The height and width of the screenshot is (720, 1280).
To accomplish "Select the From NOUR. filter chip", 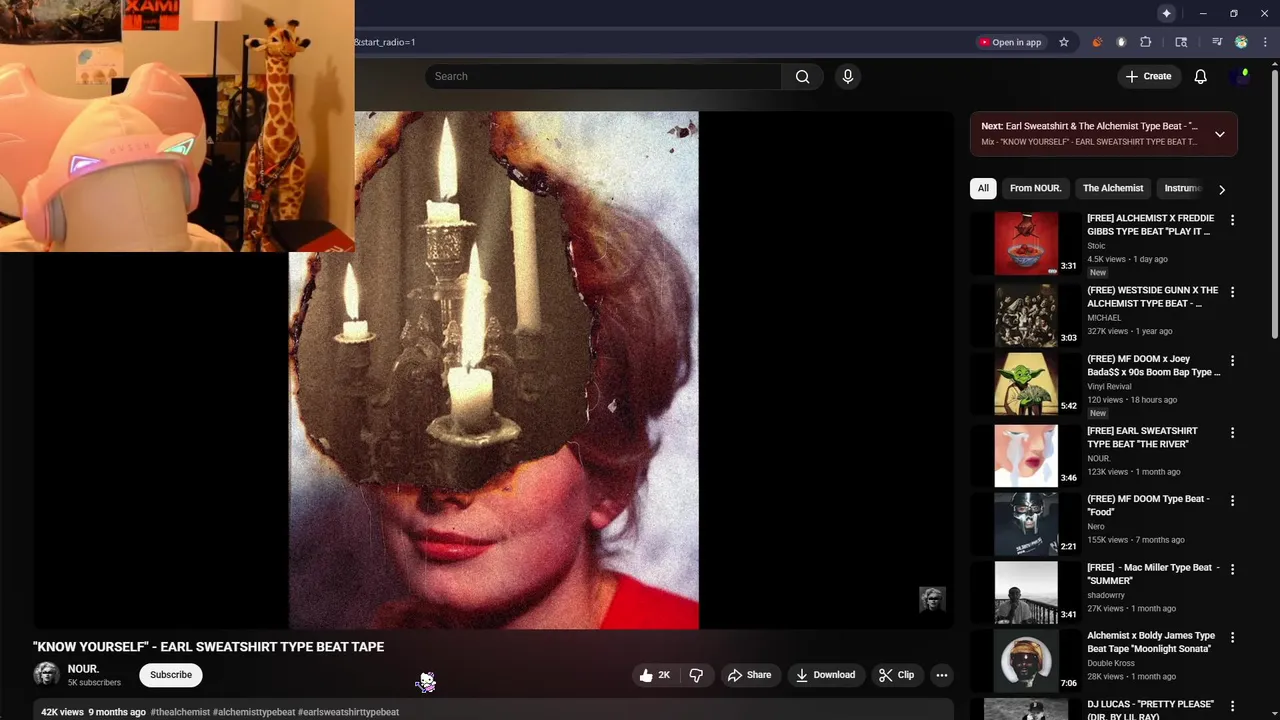I will [1035, 188].
